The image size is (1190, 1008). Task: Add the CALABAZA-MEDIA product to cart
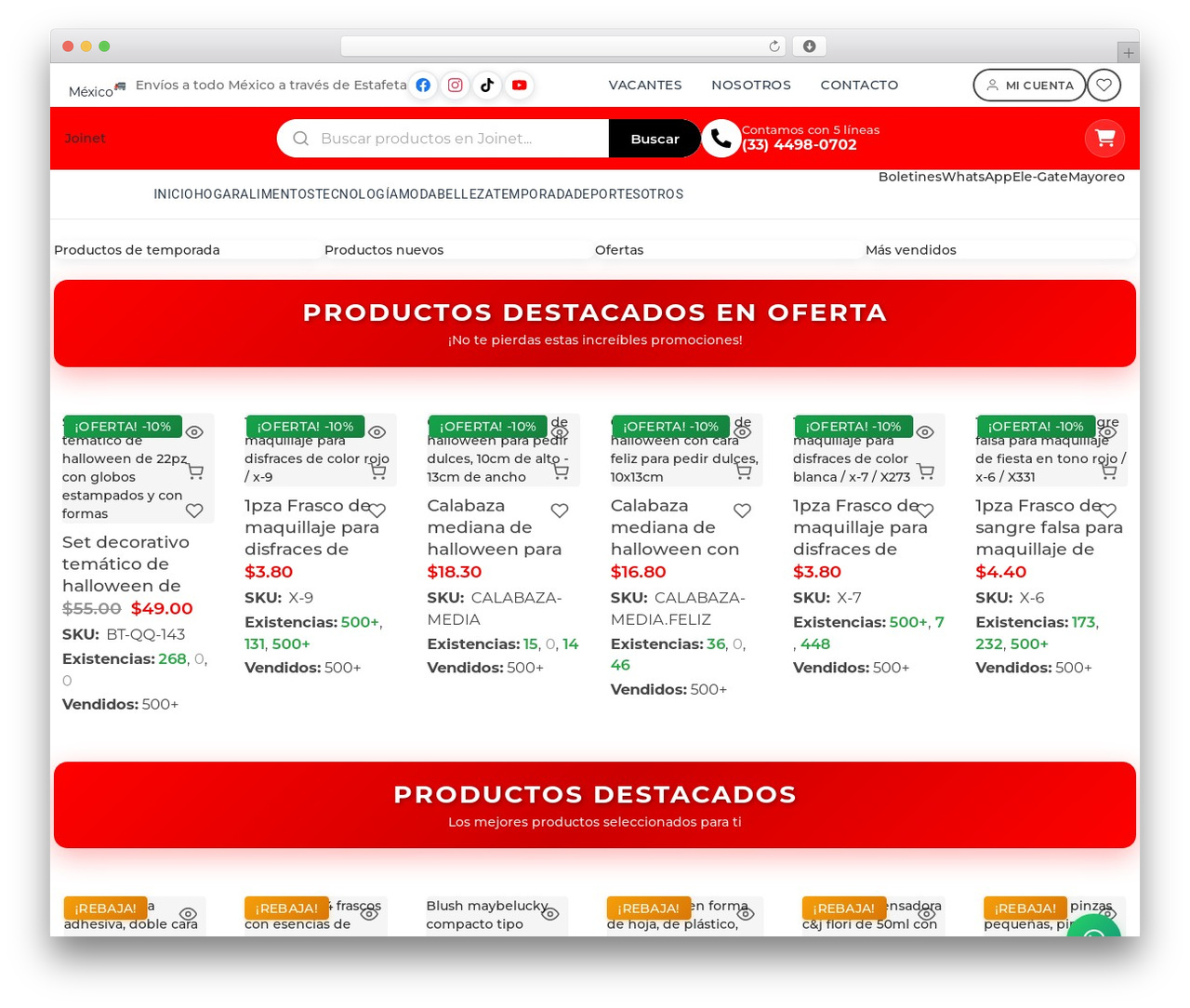[x=560, y=471]
